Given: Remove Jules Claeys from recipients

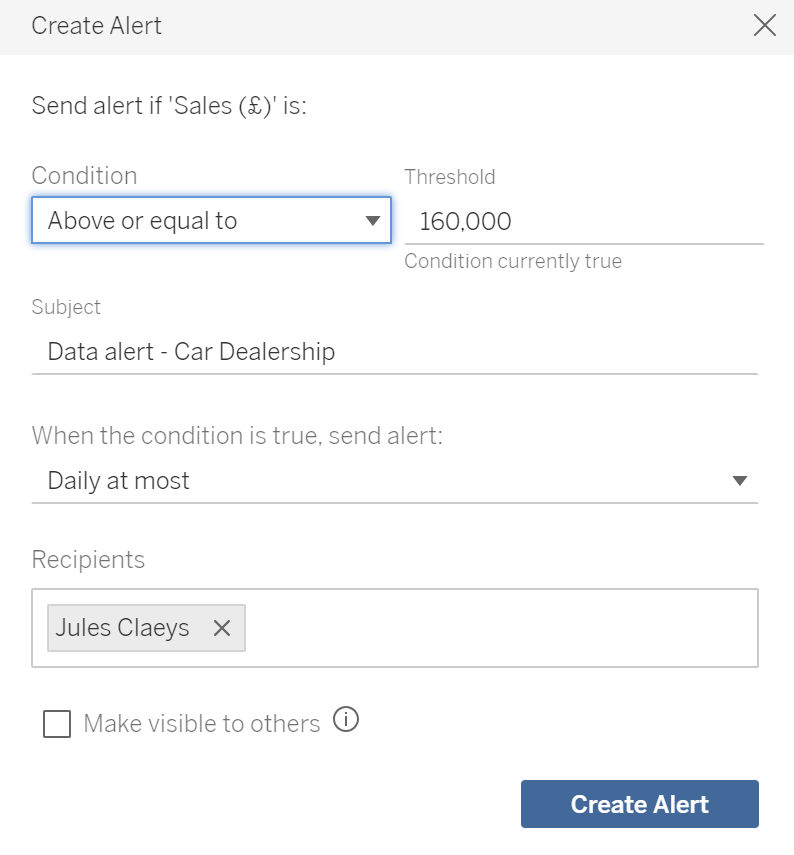Looking at the screenshot, I should [221, 628].
